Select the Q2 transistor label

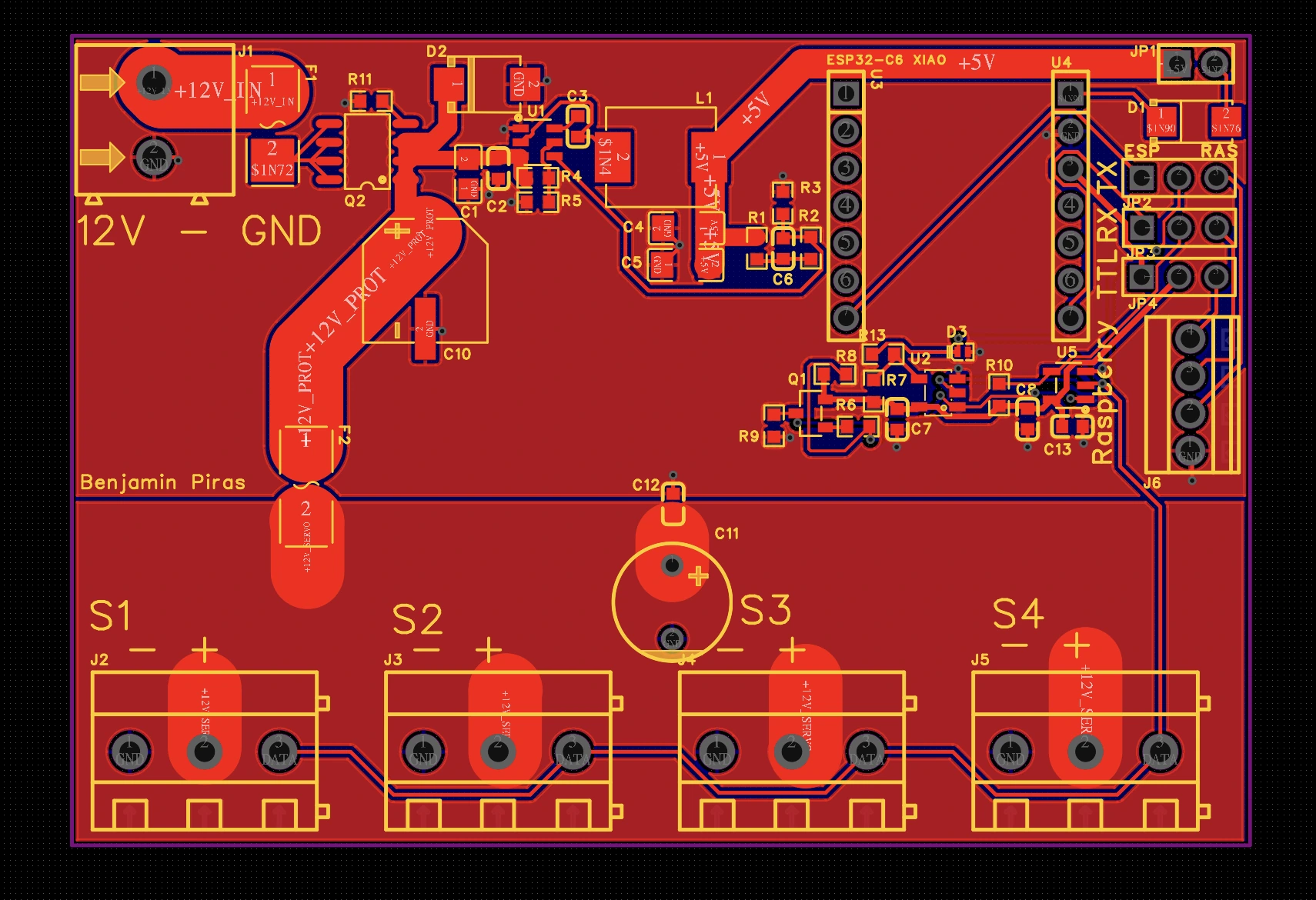point(355,201)
